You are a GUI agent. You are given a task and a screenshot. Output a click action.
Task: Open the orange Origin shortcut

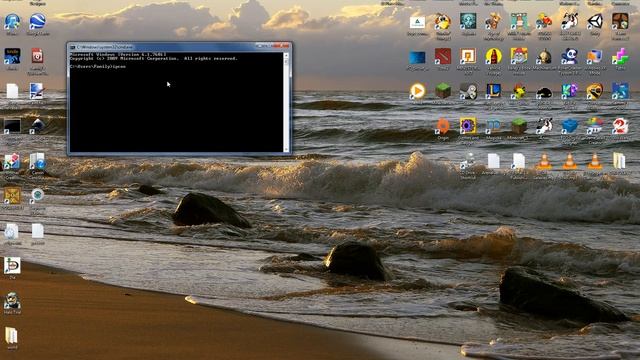[x=443, y=126]
